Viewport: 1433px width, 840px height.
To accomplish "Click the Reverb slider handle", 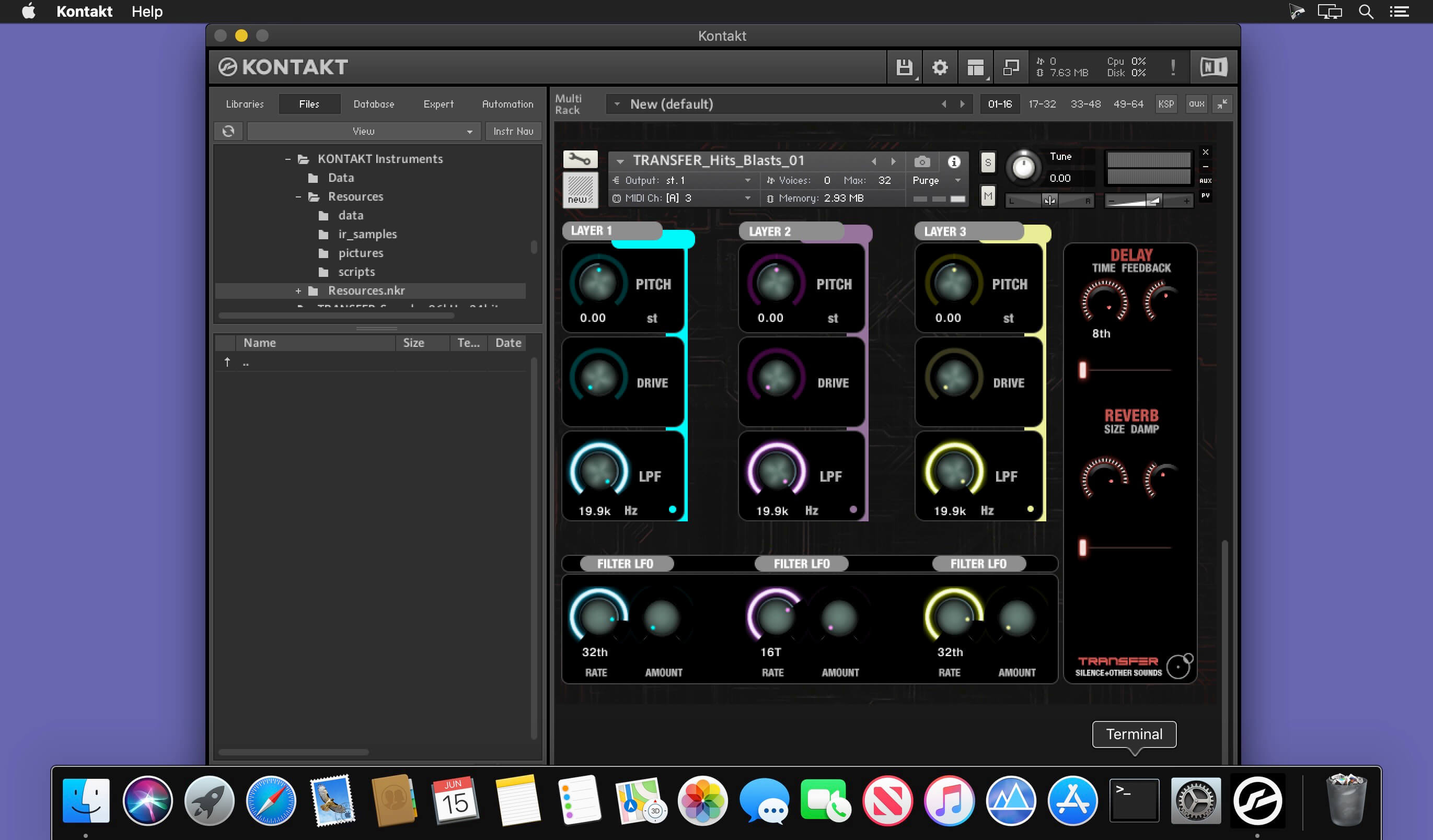I will pyautogui.click(x=1083, y=547).
